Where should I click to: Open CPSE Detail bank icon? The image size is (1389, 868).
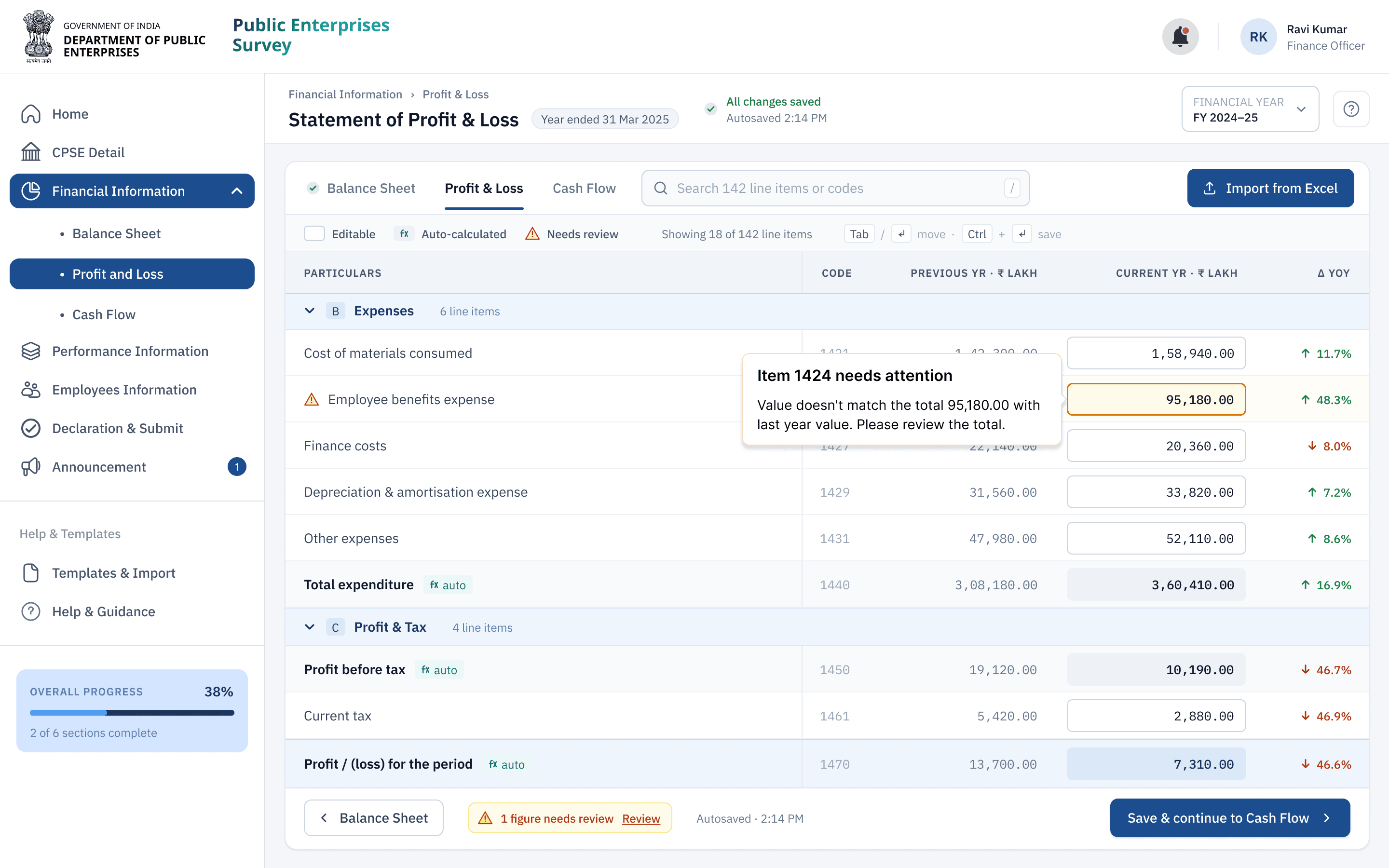[31, 152]
